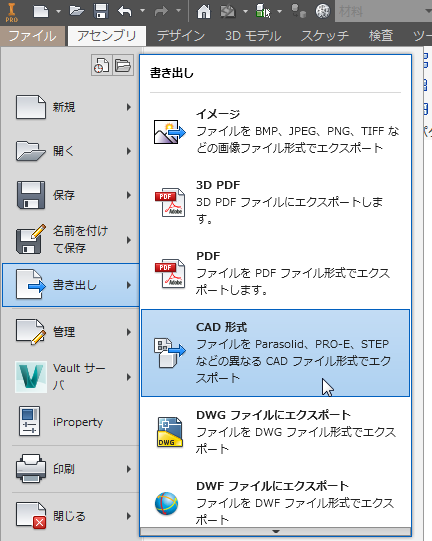
Task: Open the 材料 material dropdown box
Action: [x=384, y=11]
